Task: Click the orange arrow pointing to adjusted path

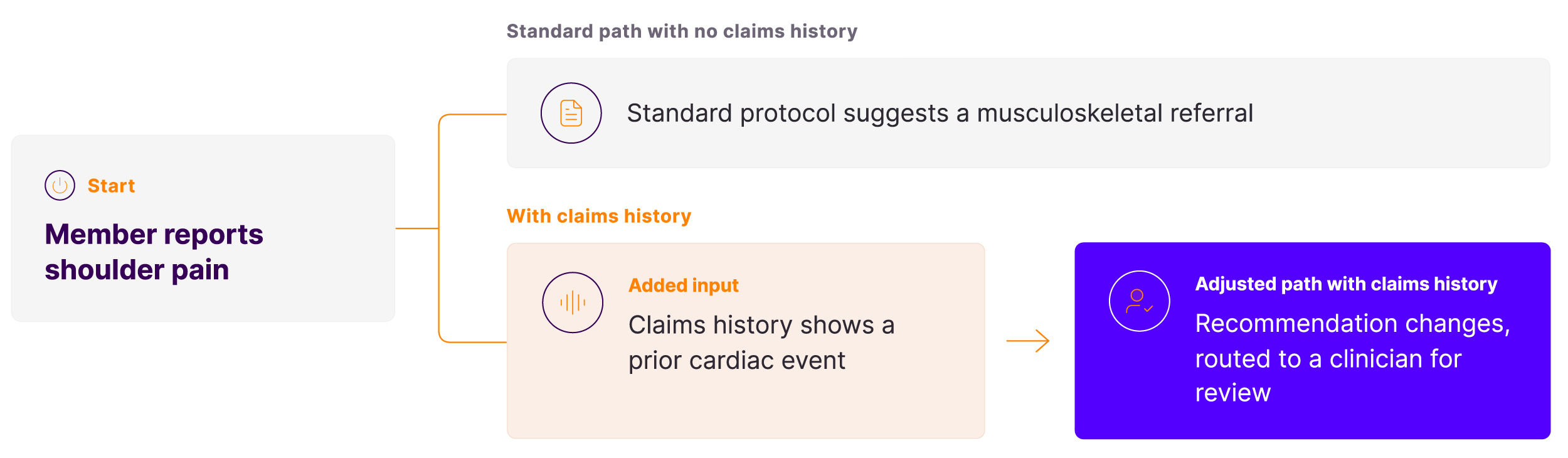Action: pyautogui.click(x=1027, y=341)
